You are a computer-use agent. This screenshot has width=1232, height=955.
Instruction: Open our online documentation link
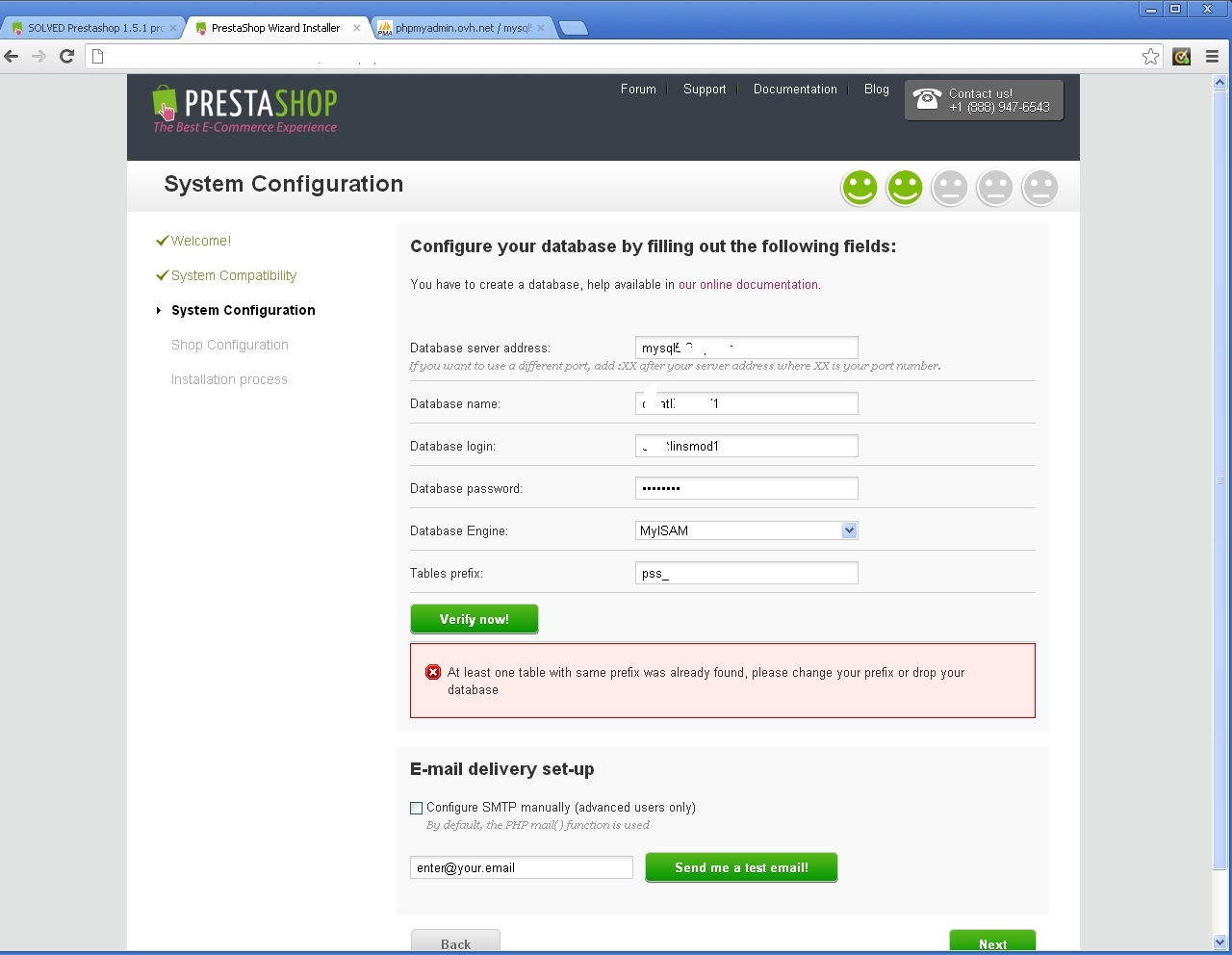pyautogui.click(x=748, y=285)
